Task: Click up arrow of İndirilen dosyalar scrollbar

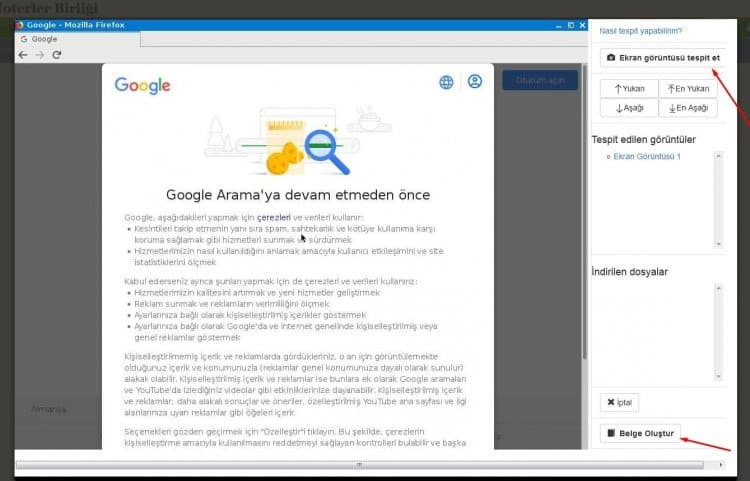Action: pos(718,288)
